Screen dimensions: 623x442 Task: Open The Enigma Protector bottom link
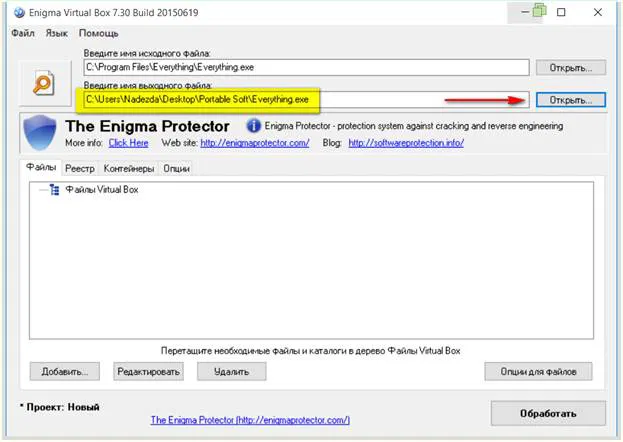pos(250,420)
